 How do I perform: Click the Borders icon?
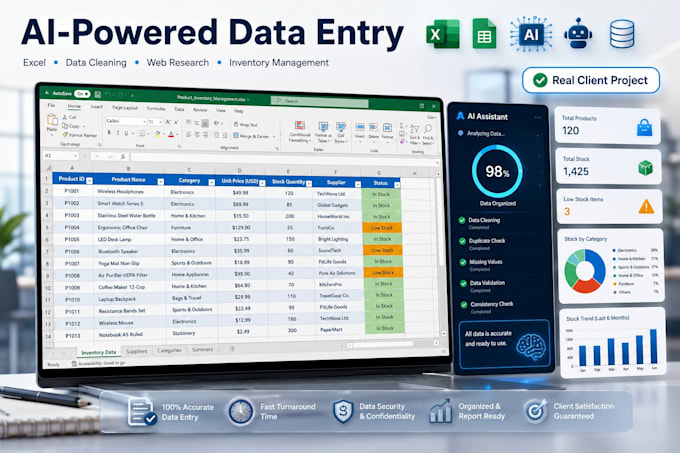142,134
